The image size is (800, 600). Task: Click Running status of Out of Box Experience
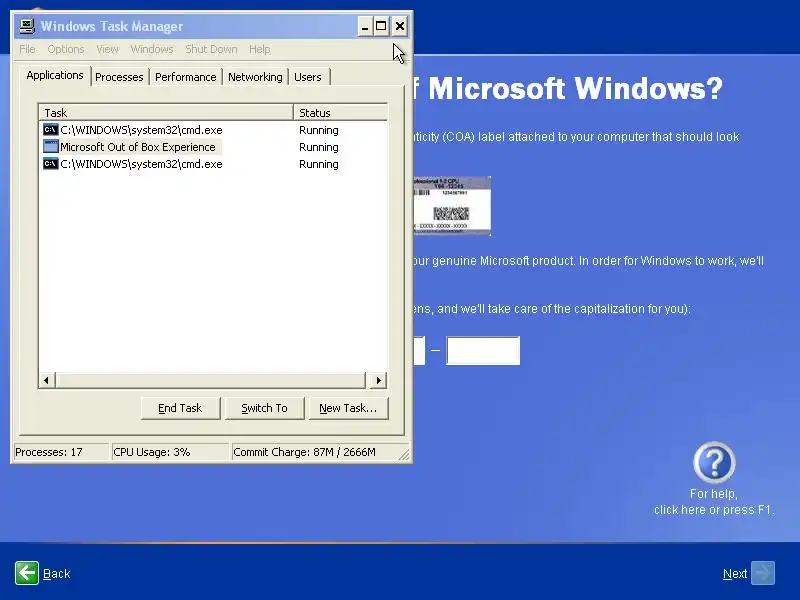[319, 147]
